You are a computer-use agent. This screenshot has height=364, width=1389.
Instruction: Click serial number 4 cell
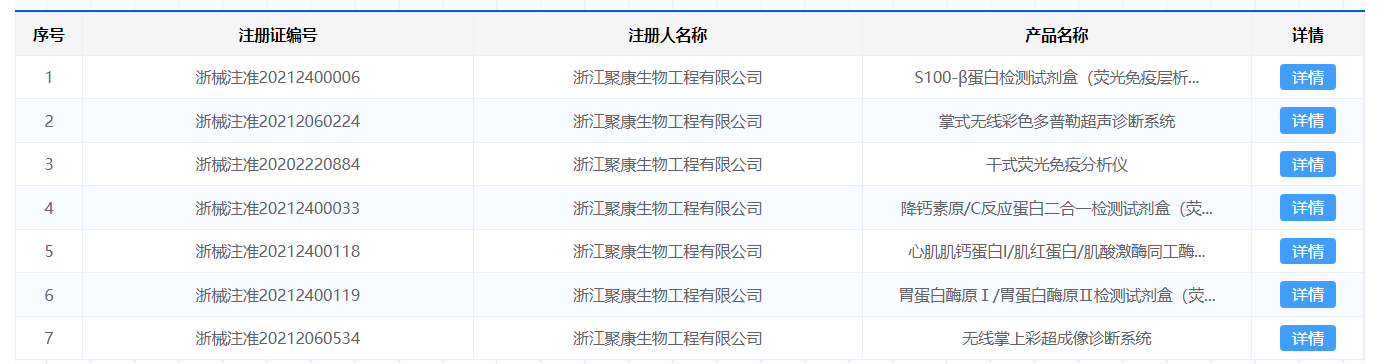(x=49, y=208)
